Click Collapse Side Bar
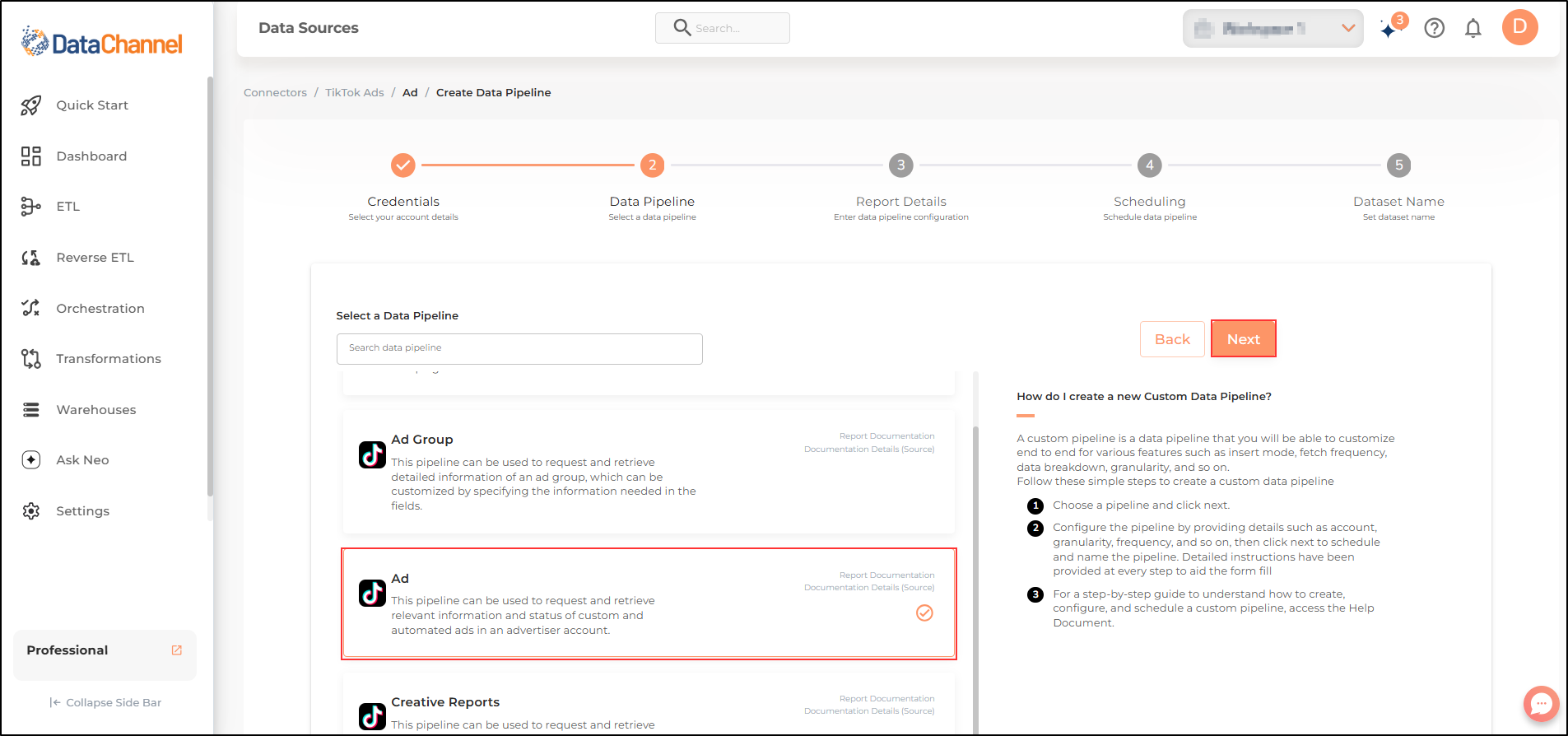 105,703
